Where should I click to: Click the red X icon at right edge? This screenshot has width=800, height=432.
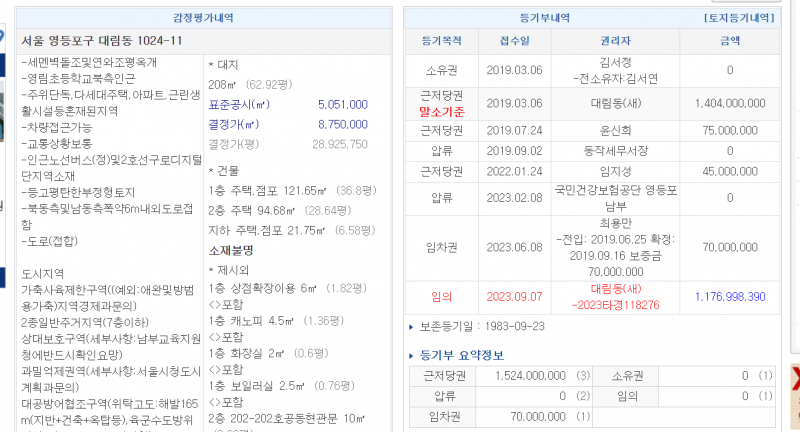point(794,379)
